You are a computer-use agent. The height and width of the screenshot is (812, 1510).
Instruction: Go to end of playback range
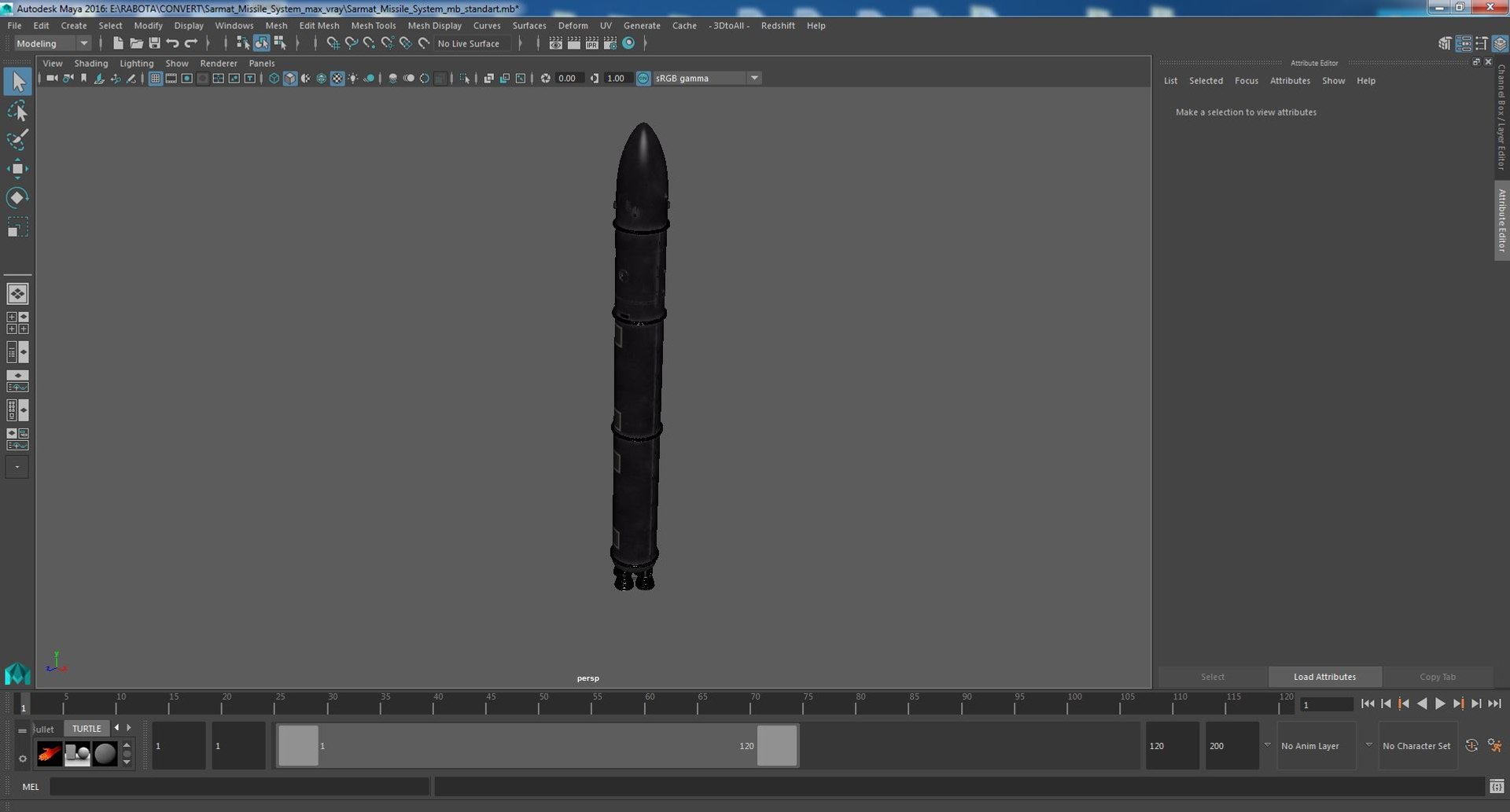tap(1494, 704)
